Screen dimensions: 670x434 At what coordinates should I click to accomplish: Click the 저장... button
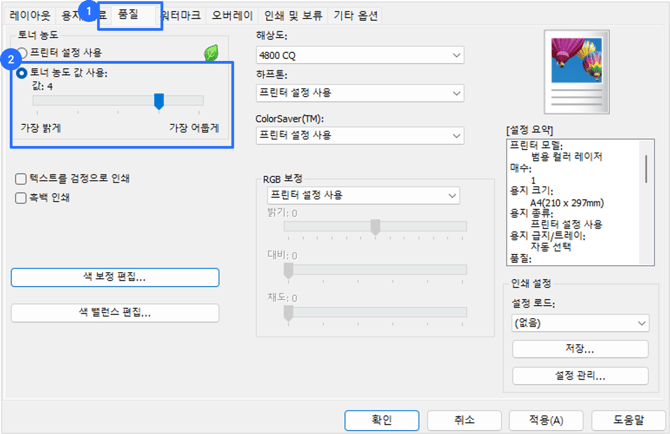(x=580, y=349)
